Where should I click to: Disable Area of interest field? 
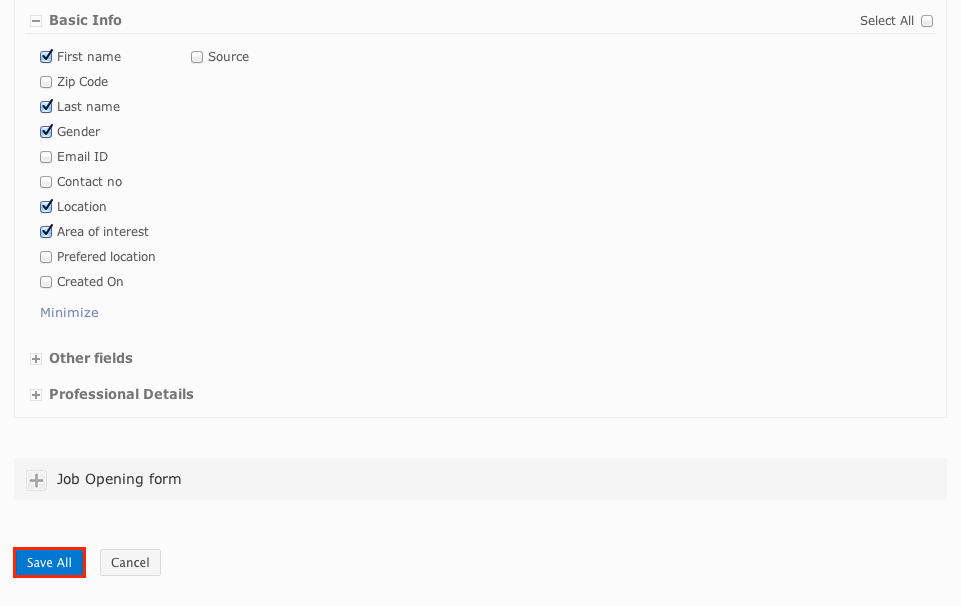click(46, 232)
